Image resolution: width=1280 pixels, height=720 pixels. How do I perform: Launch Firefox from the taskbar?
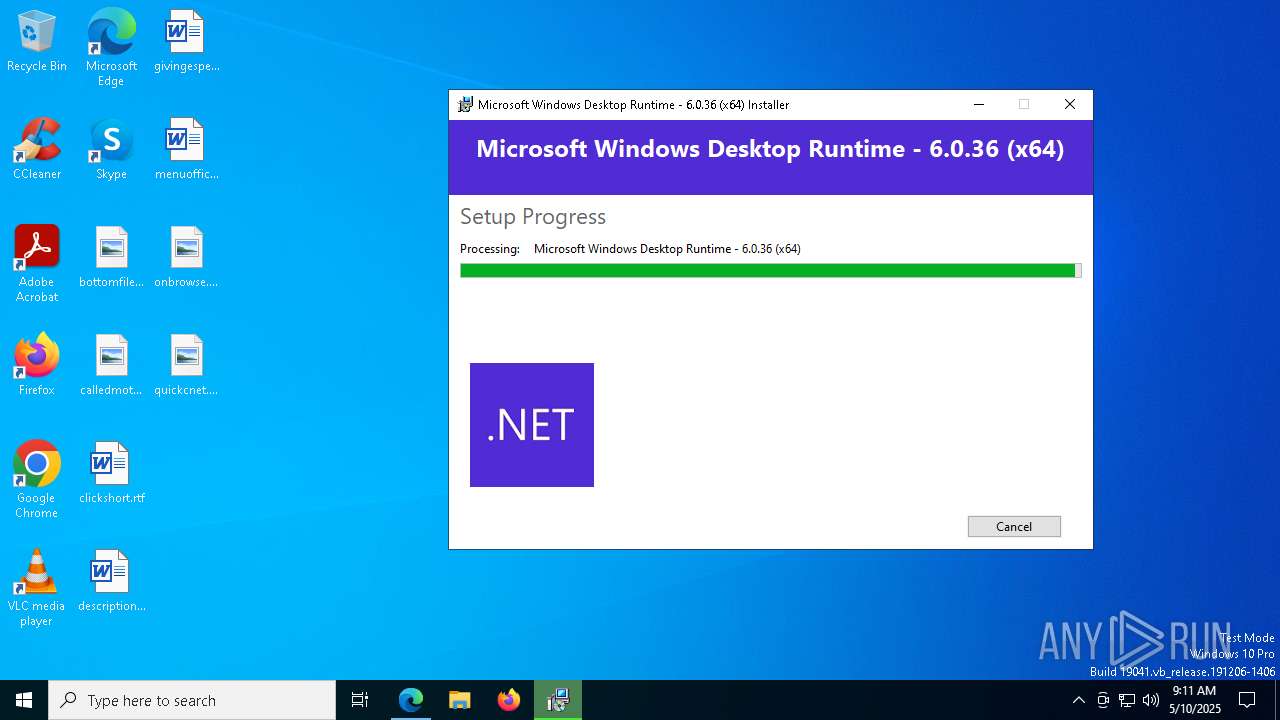[x=509, y=700]
